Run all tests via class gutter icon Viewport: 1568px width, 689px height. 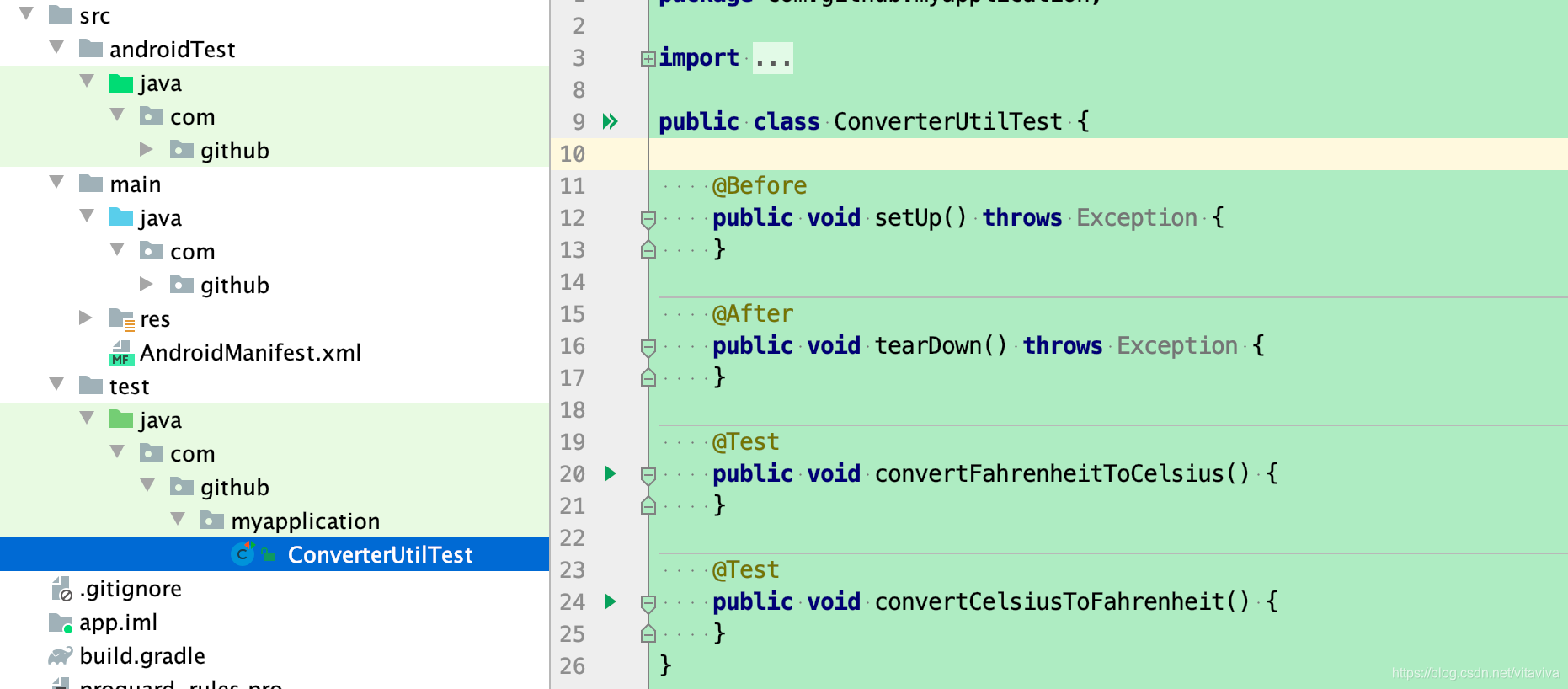611,121
